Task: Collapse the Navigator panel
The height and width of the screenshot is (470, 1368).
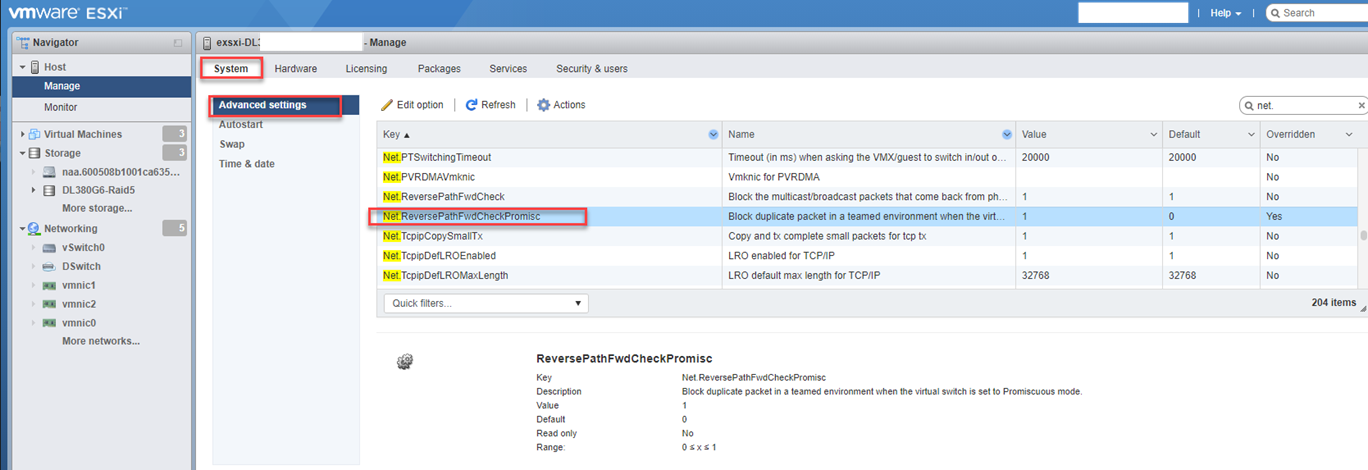Action: [178, 43]
